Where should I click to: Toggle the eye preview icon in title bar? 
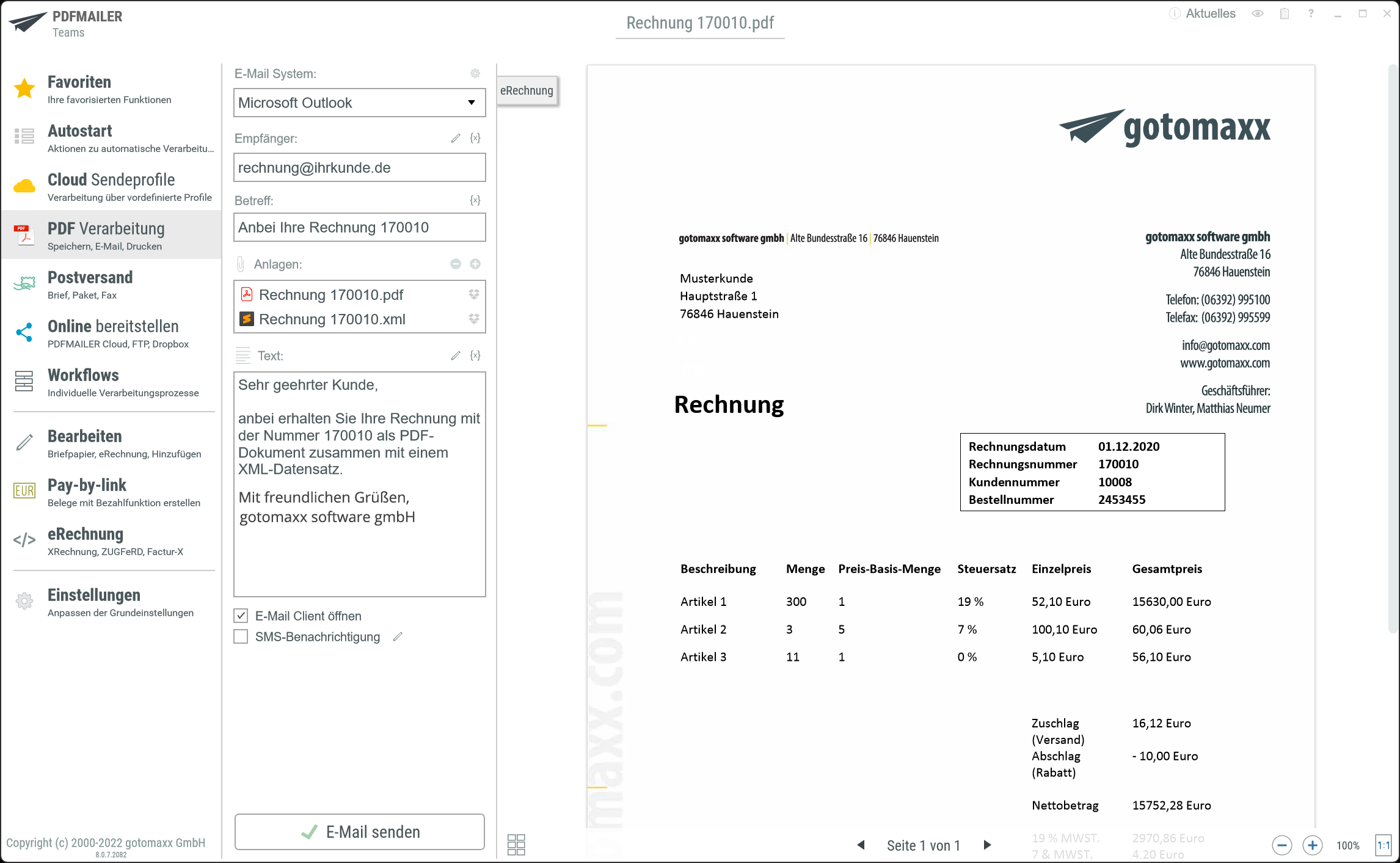pyautogui.click(x=1257, y=13)
